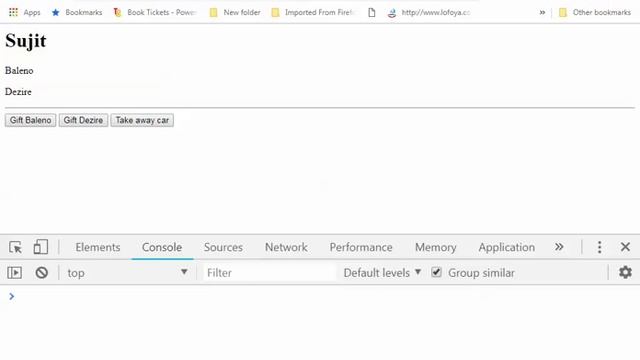The height and width of the screenshot is (360, 640).
Task: Open the blank page bookmark icon
Action: (x=371, y=12)
